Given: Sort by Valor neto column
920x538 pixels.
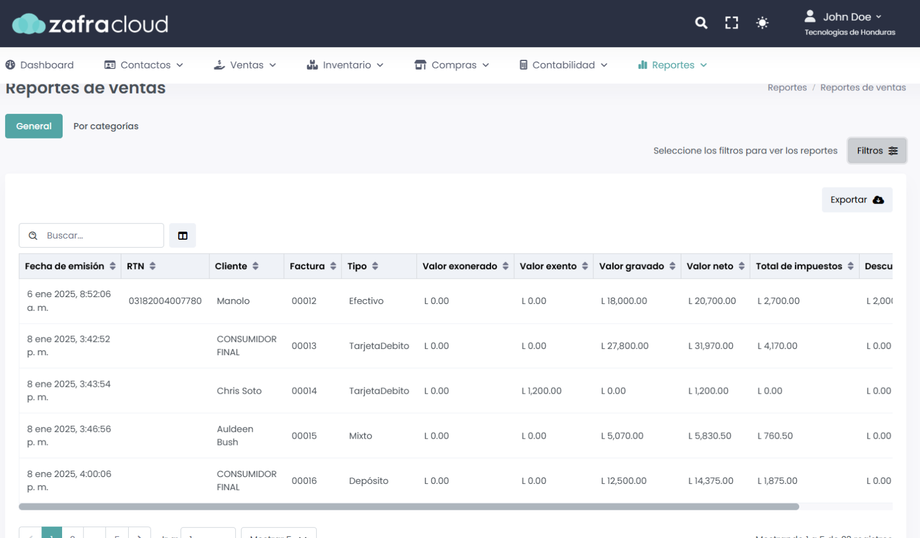Looking at the screenshot, I should click(x=743, y=266).
